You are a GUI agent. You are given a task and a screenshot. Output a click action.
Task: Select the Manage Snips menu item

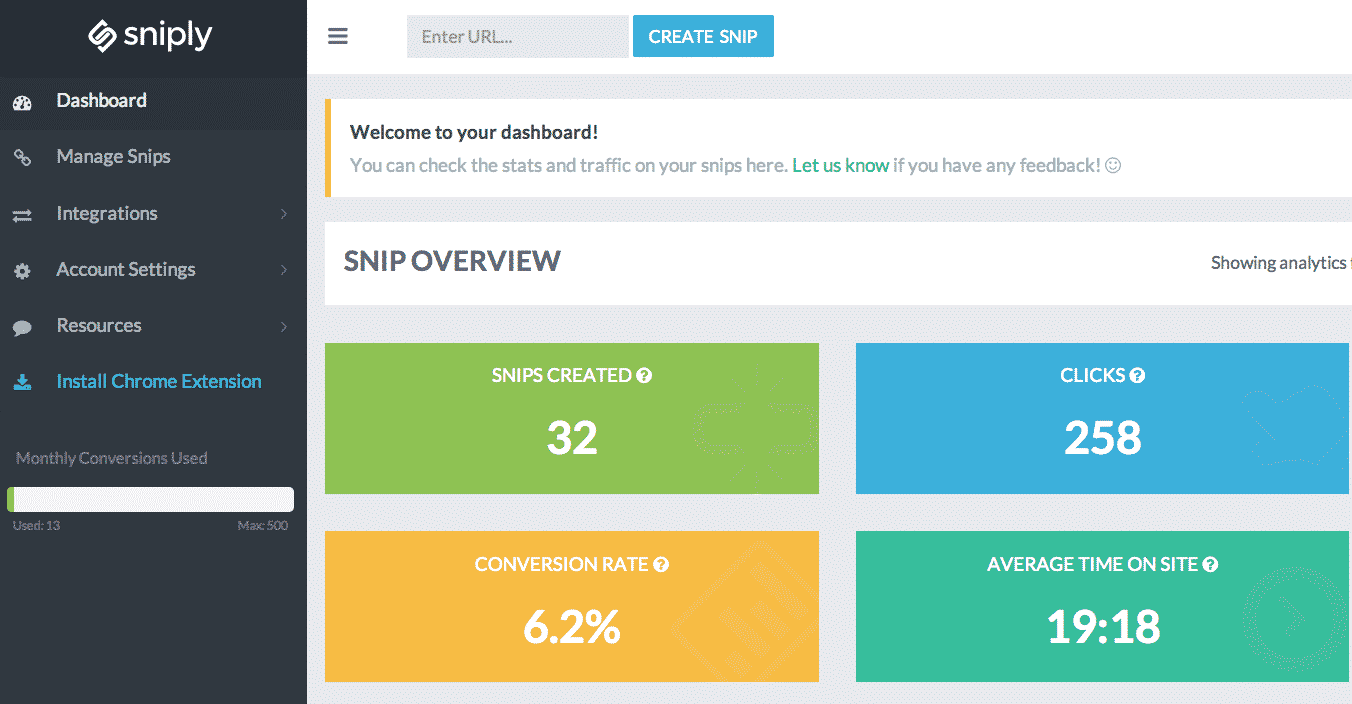[x=113, y=157]
